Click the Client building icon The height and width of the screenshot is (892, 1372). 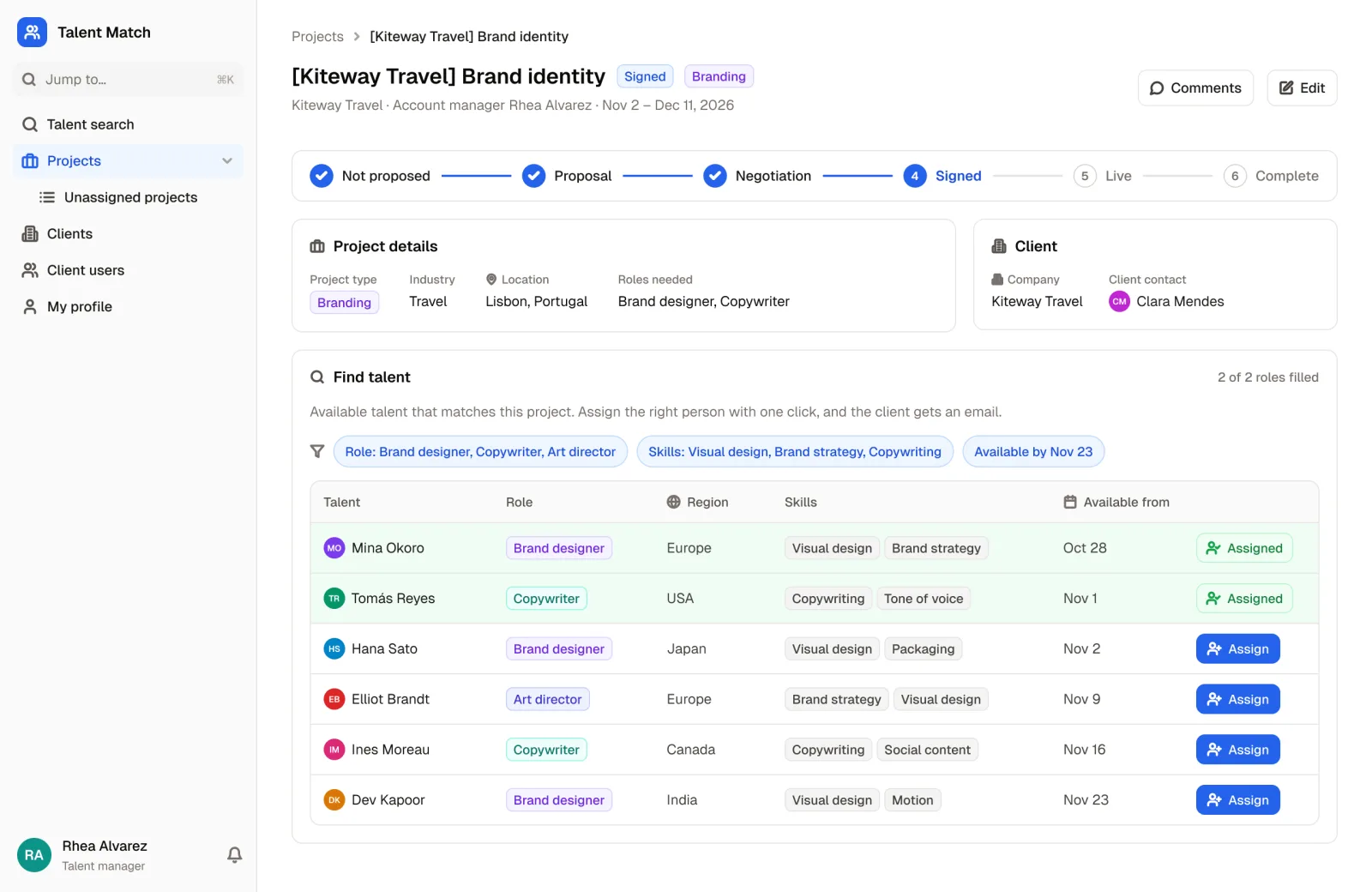pyautogui.click(x=999, y=246)
